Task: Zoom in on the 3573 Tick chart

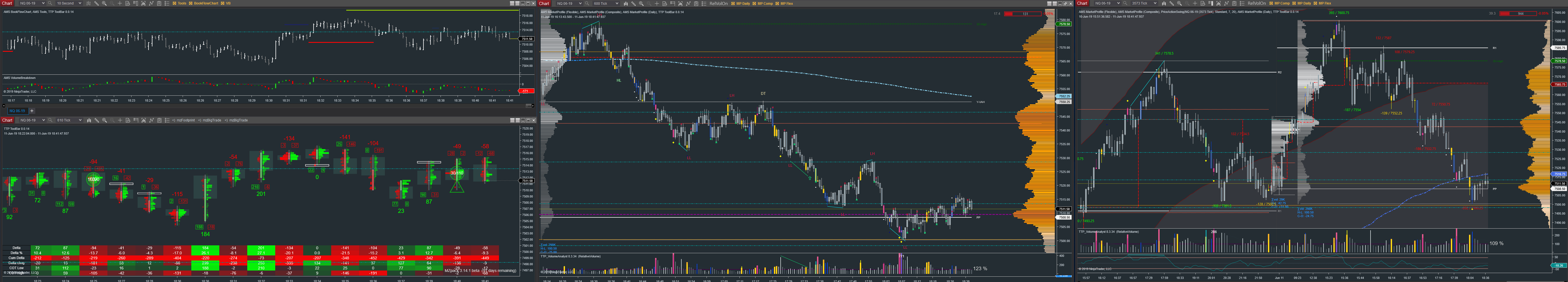Action: tap(1180, 3)
